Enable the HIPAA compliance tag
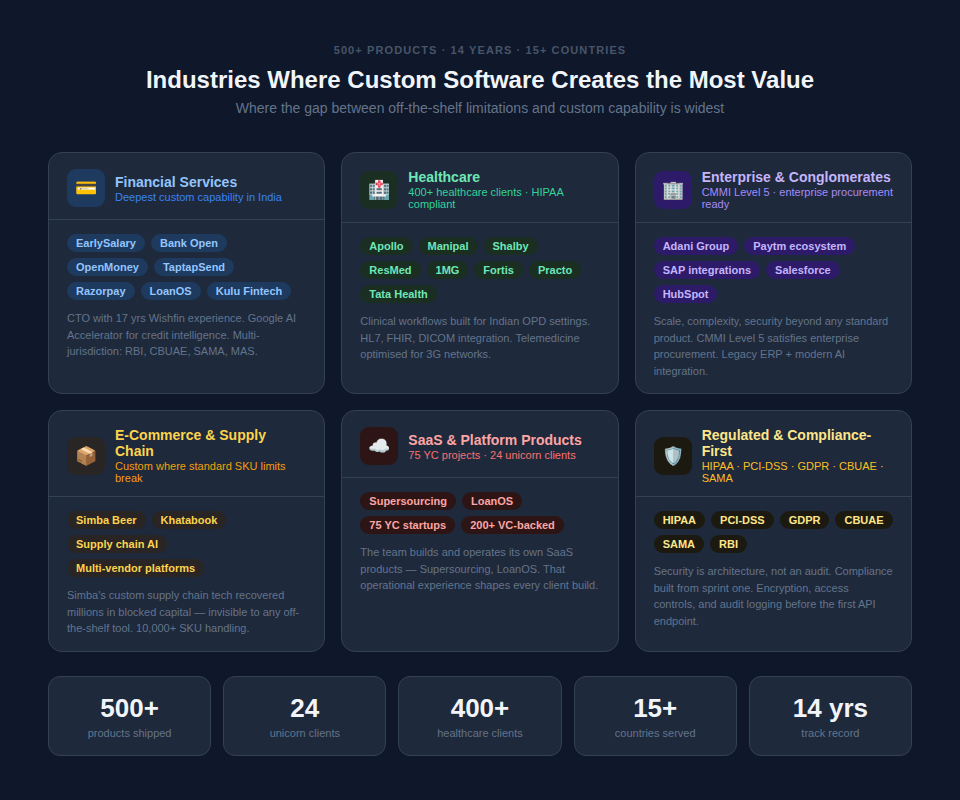 click(x=679, y=520)
